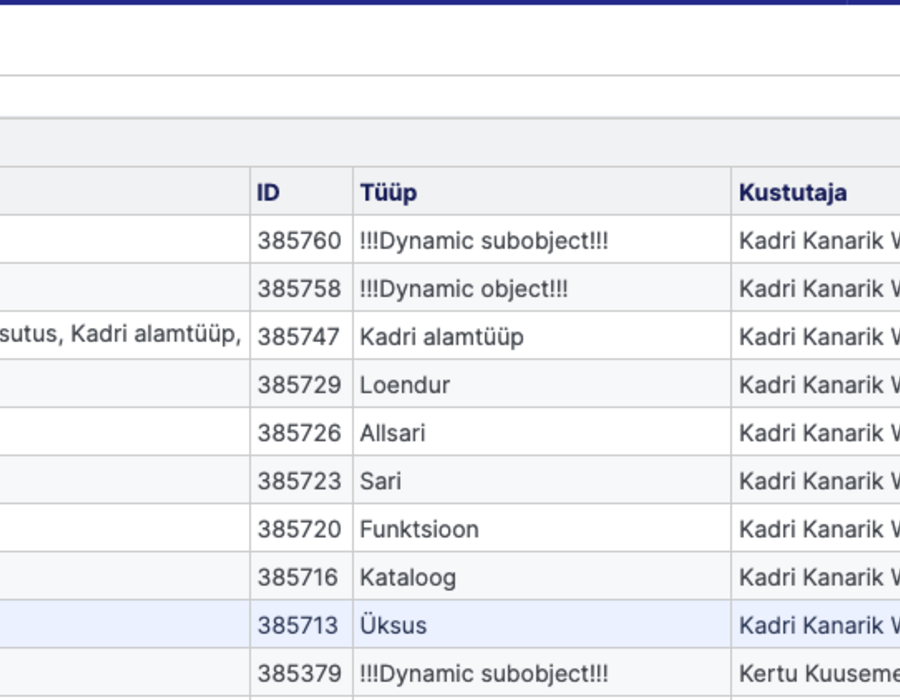Image resolution: width=900 pixels, height=700 pixels.
Task: Click '!!!Dynamic object!!!' type cell
Action: click(542, 289)
